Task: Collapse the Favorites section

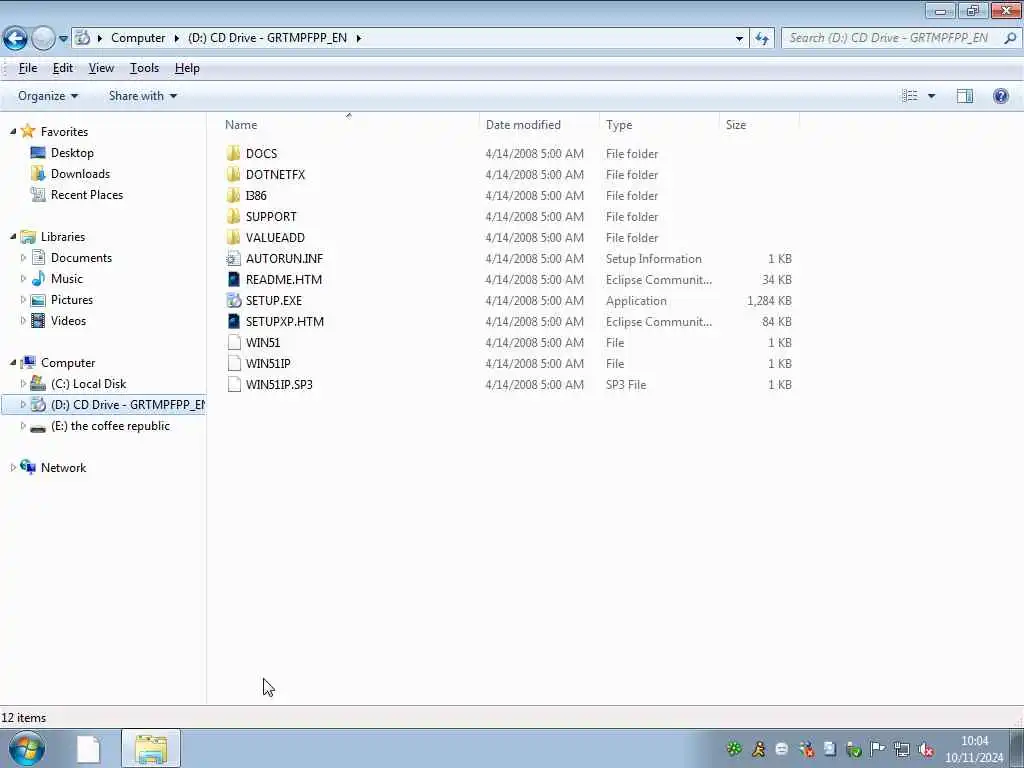Action: pyautogui.click(x=12, y=131)
